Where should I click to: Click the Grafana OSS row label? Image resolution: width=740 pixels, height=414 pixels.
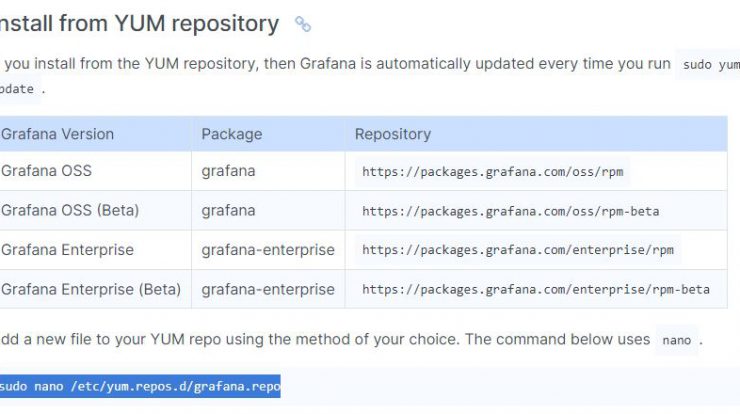click(x=46, y=170)
